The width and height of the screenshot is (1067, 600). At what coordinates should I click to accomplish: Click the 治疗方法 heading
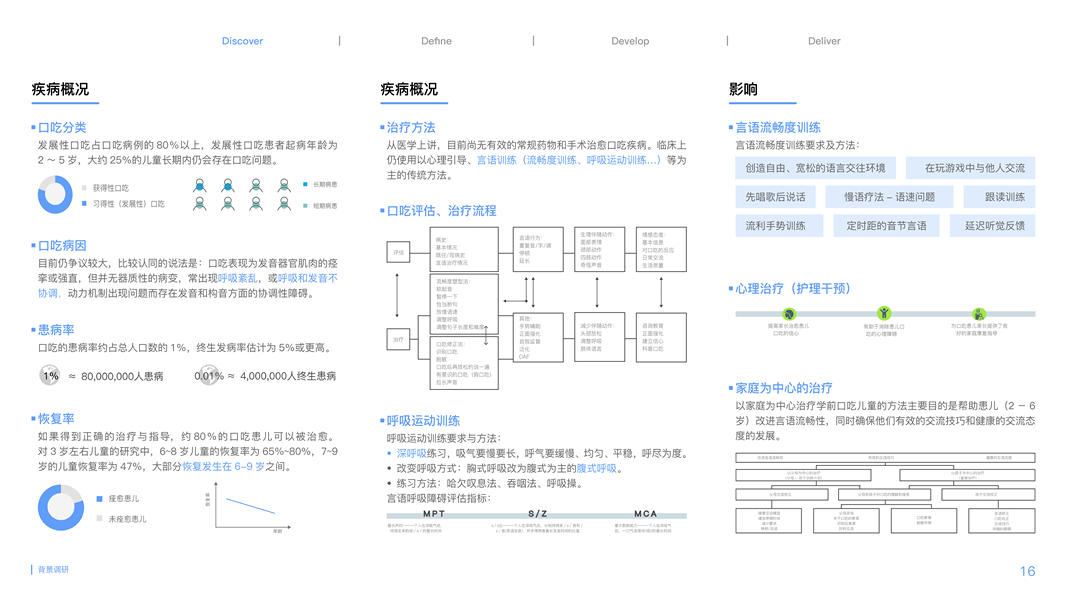(x=411, y=127)
